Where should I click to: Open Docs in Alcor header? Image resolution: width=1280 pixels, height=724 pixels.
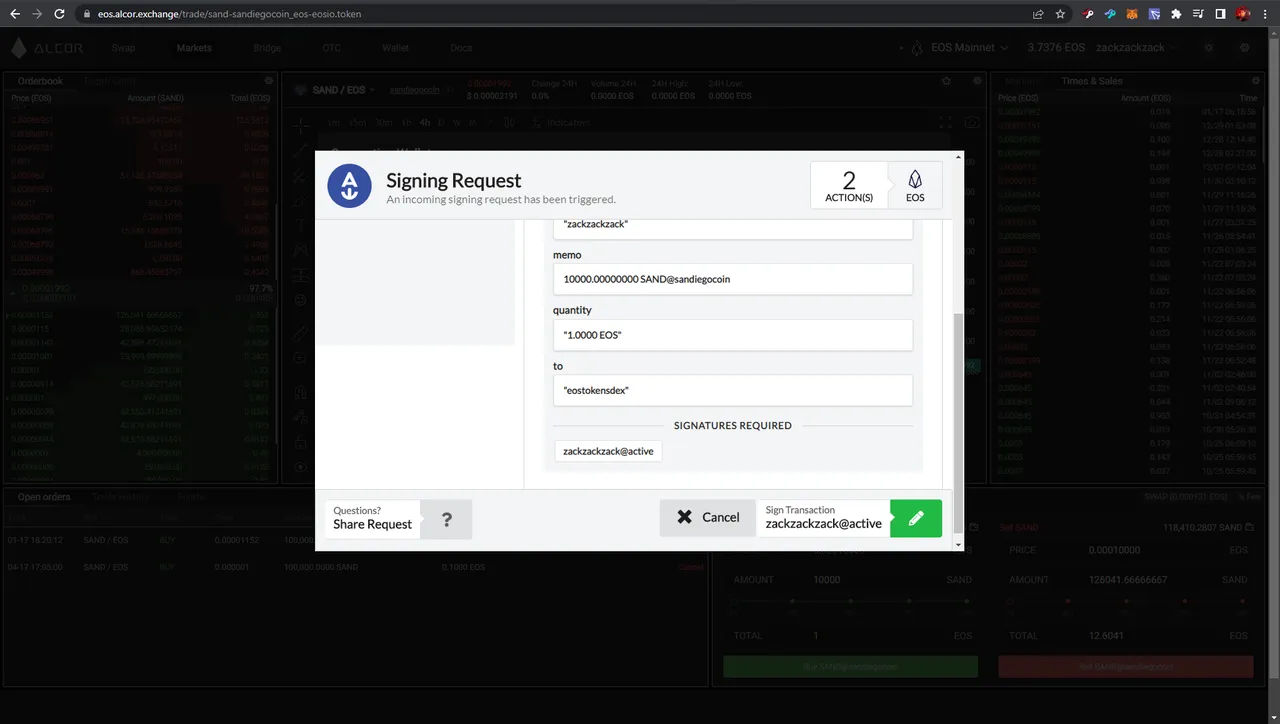[x=461, y=48]
